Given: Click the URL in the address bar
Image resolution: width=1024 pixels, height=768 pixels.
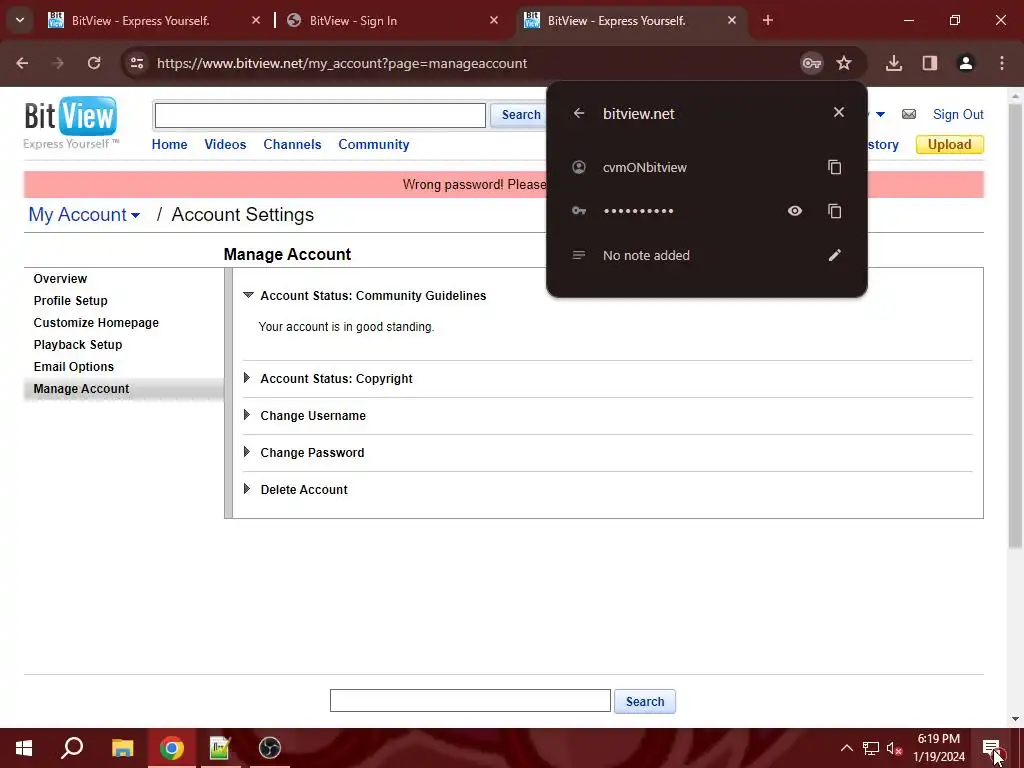Looking at the screenshot, I should pyautogui.click(x=342, y=63).
